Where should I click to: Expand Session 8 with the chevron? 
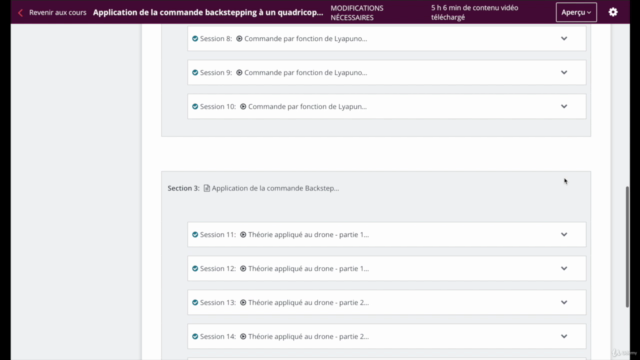564,38
